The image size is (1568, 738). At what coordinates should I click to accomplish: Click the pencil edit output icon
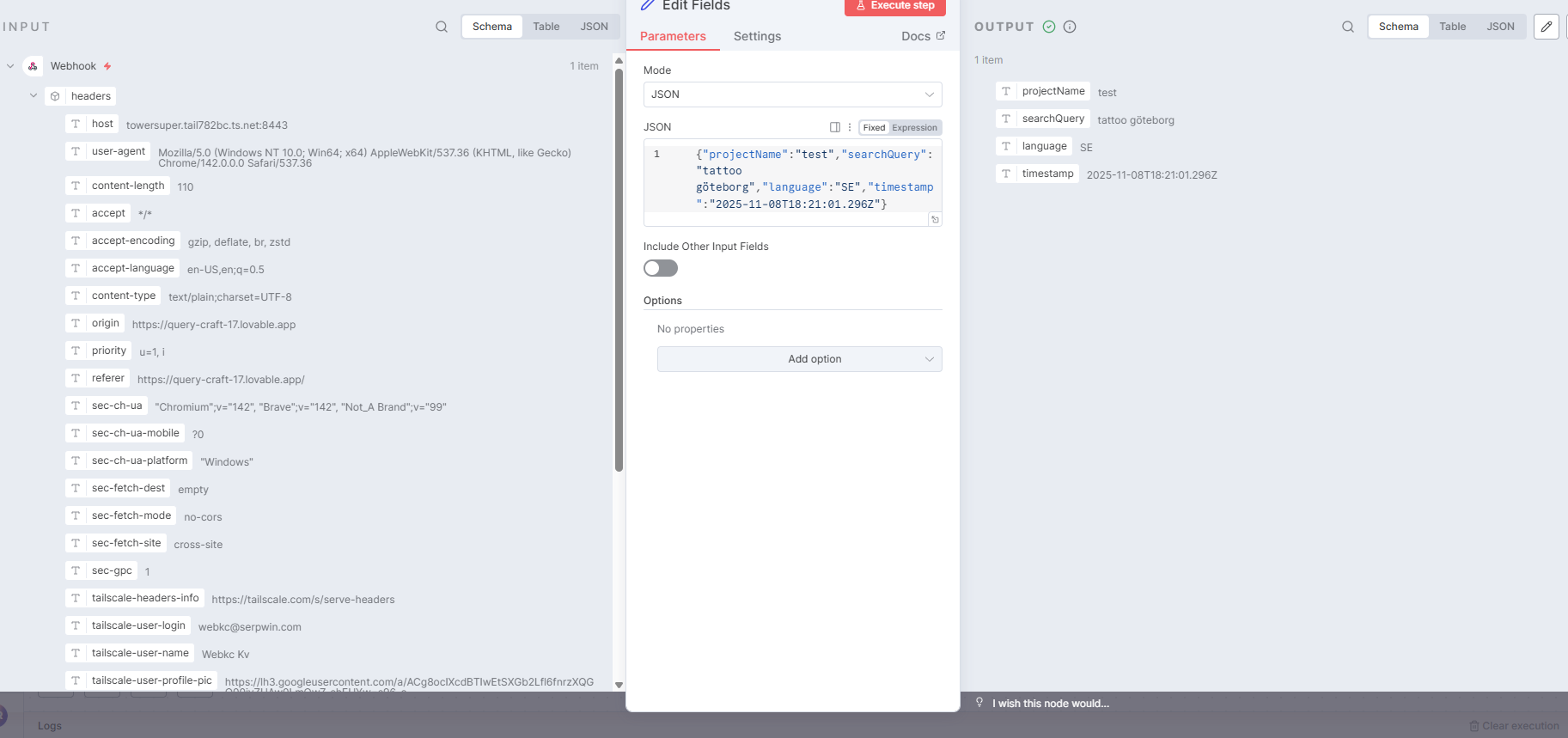(x=1546, y=27)
